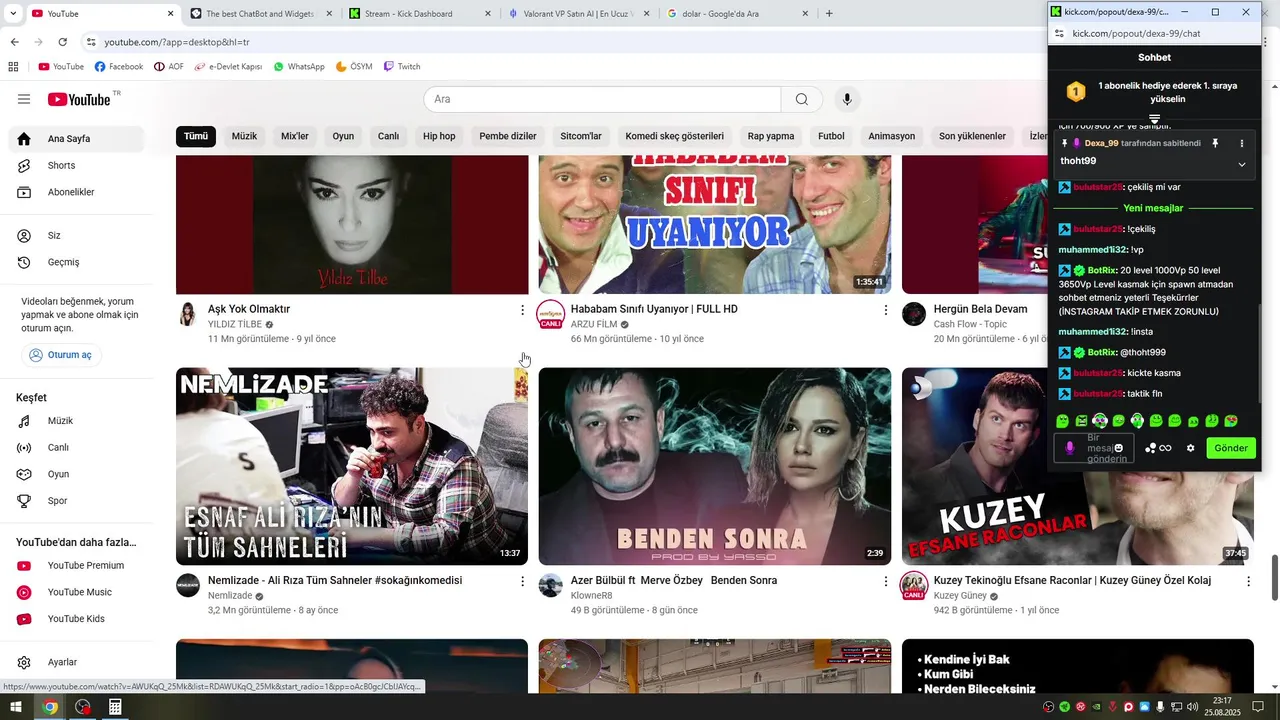Open Calculator from the taskbar
Viewport: 1280px width, 720px height.
pos(115,707)
